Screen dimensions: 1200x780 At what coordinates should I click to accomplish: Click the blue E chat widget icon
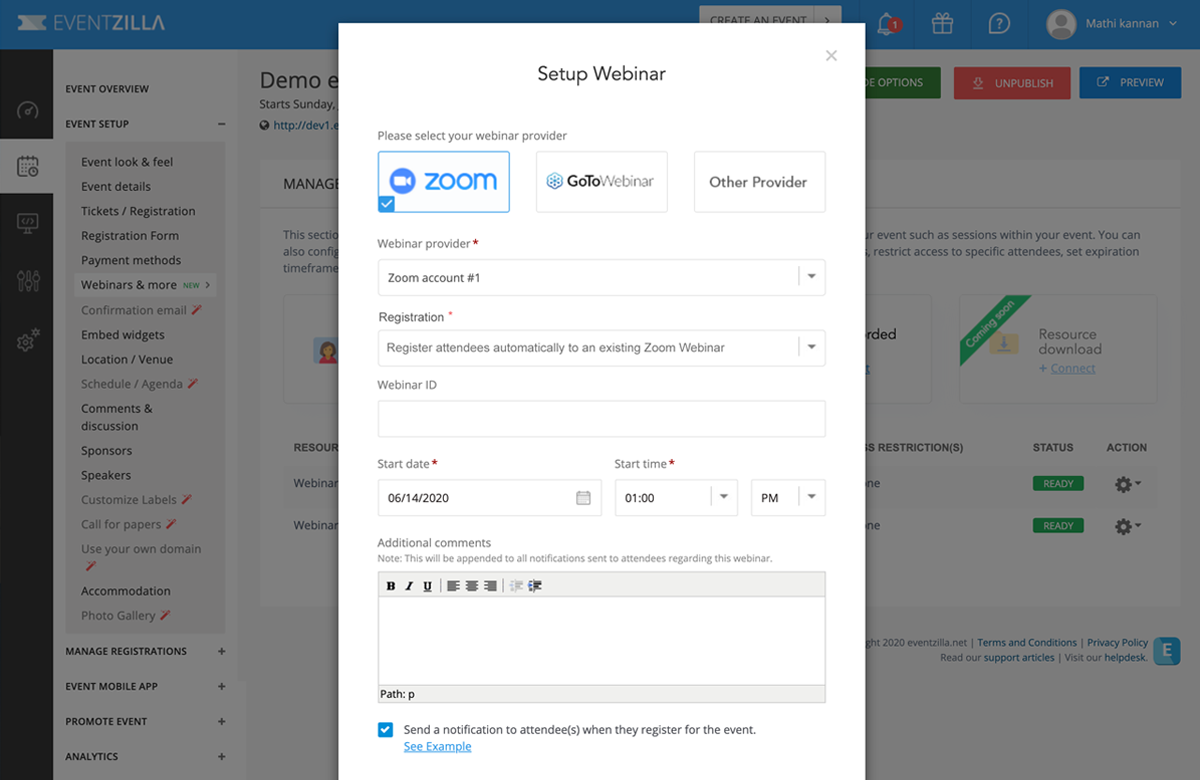click(1166, 651)
